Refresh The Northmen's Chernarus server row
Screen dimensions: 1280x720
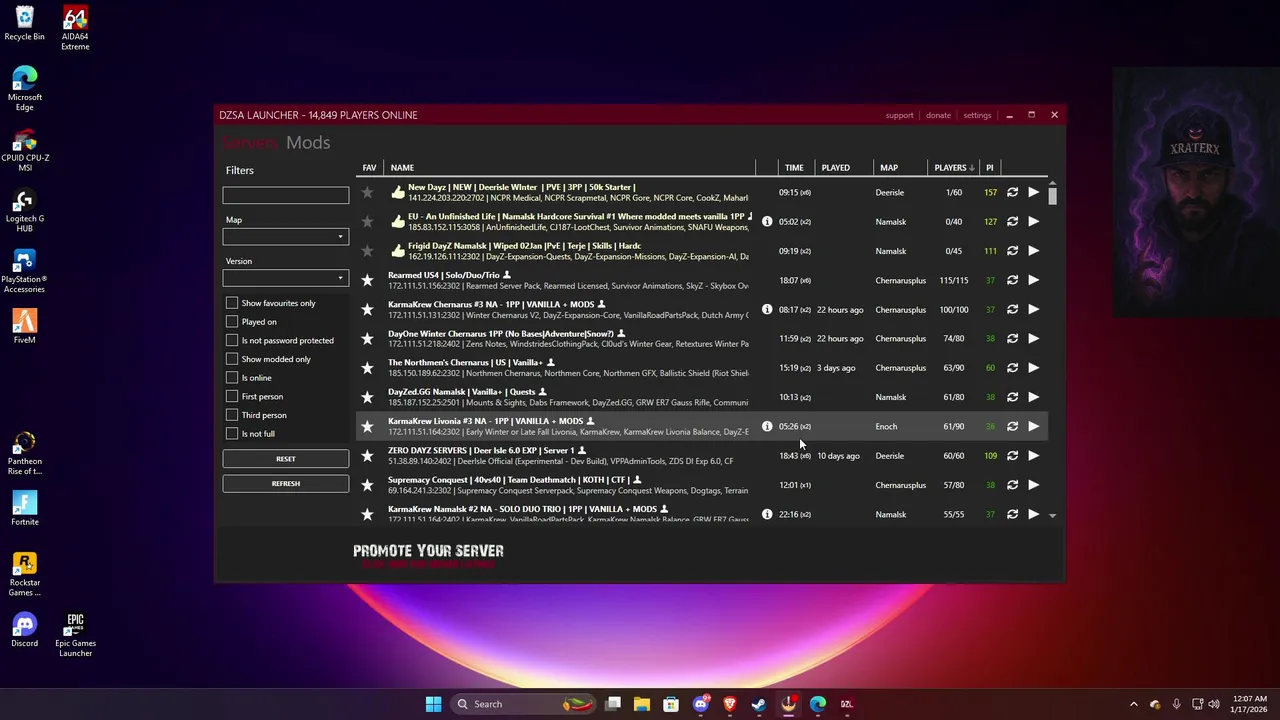(x=1012, y=367)
